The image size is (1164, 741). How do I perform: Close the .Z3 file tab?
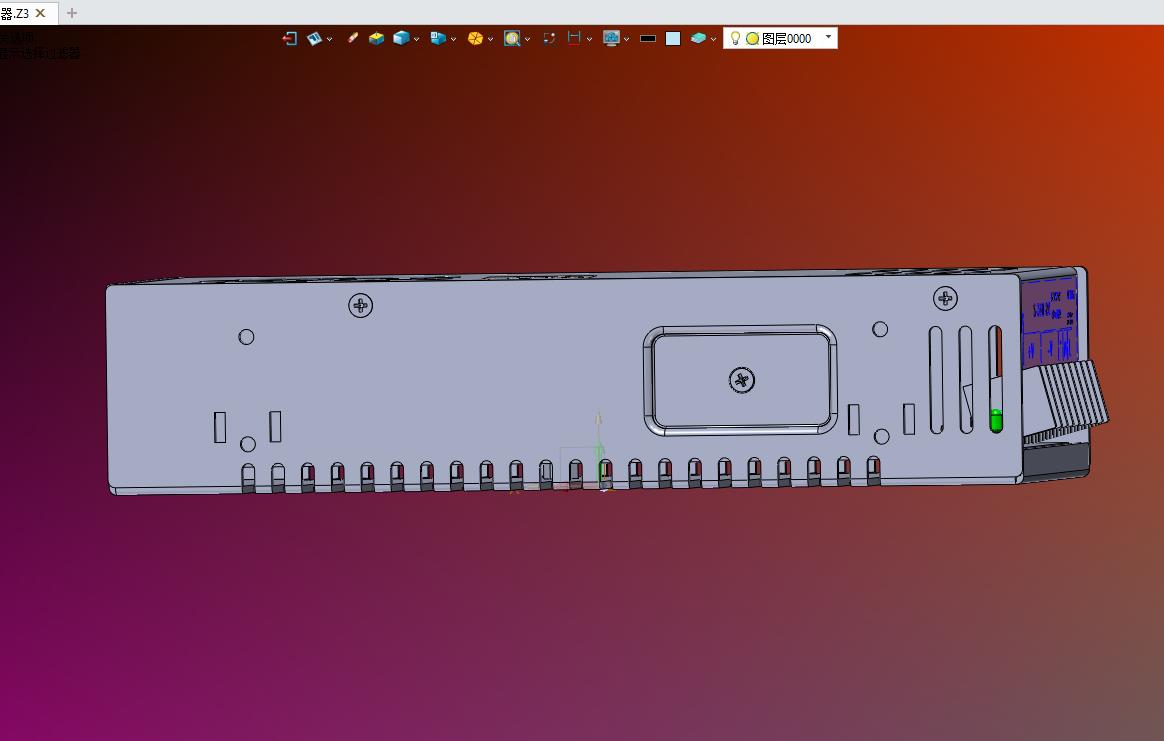(x=41, y=13)
